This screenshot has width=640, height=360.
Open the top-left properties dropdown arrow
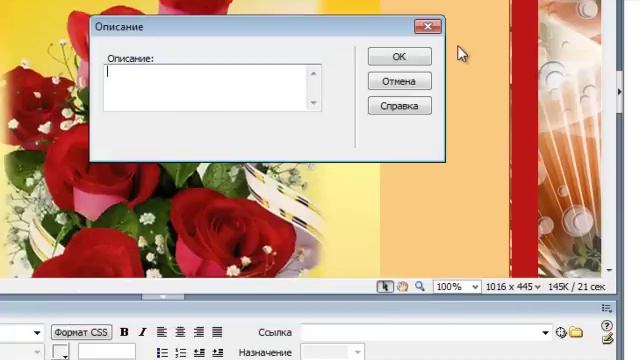(37, 333)
